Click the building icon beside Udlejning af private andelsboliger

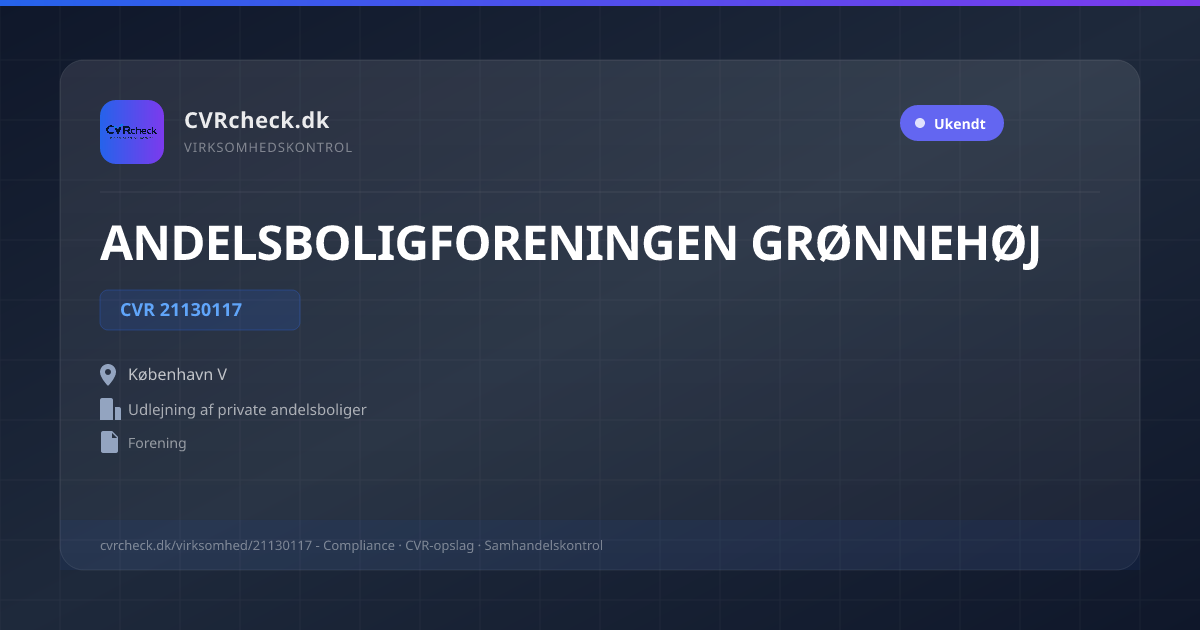110,409
